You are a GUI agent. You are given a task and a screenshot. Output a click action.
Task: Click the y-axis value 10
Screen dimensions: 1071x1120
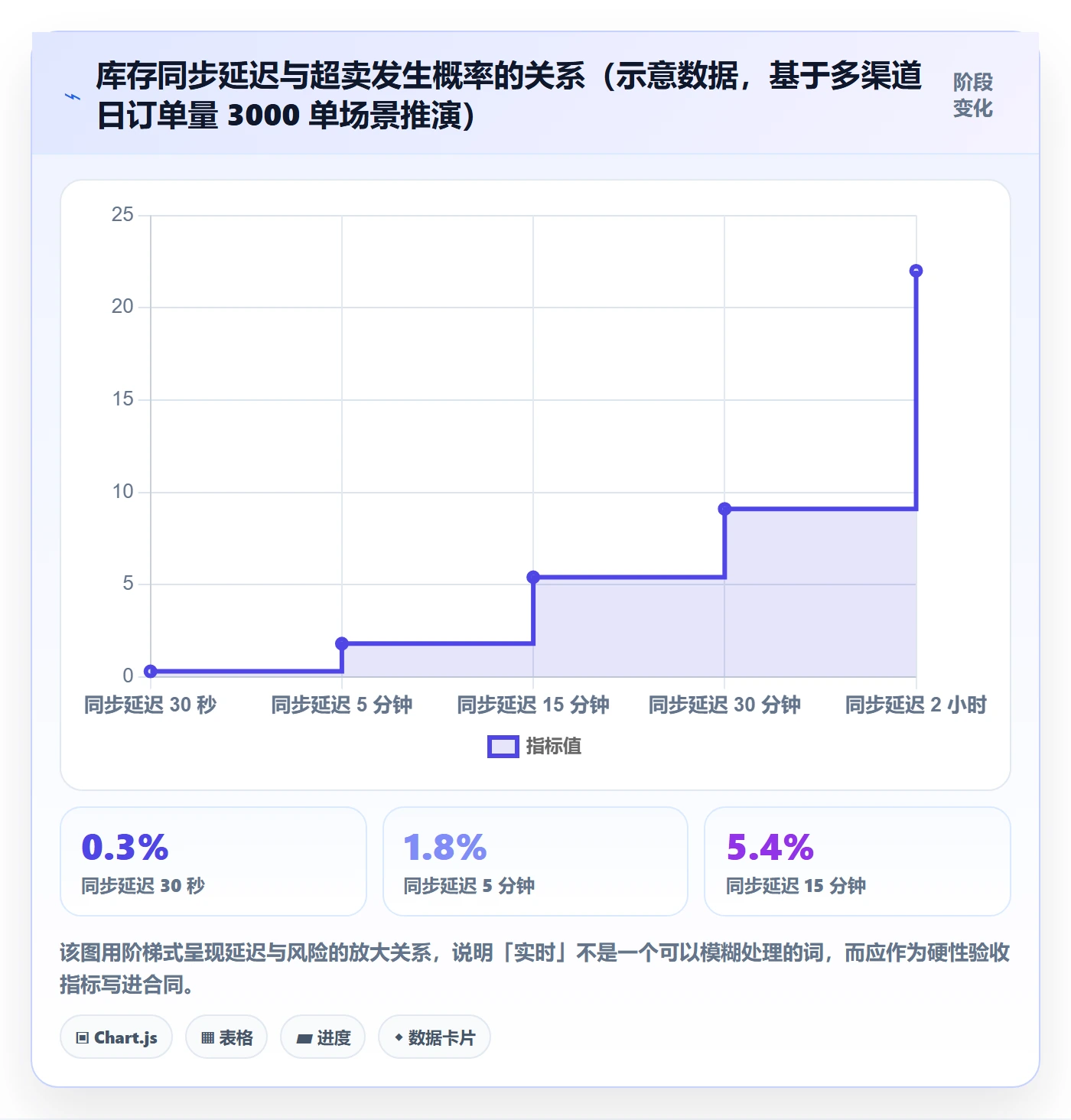pyautogui.click(x=122, y=492)
